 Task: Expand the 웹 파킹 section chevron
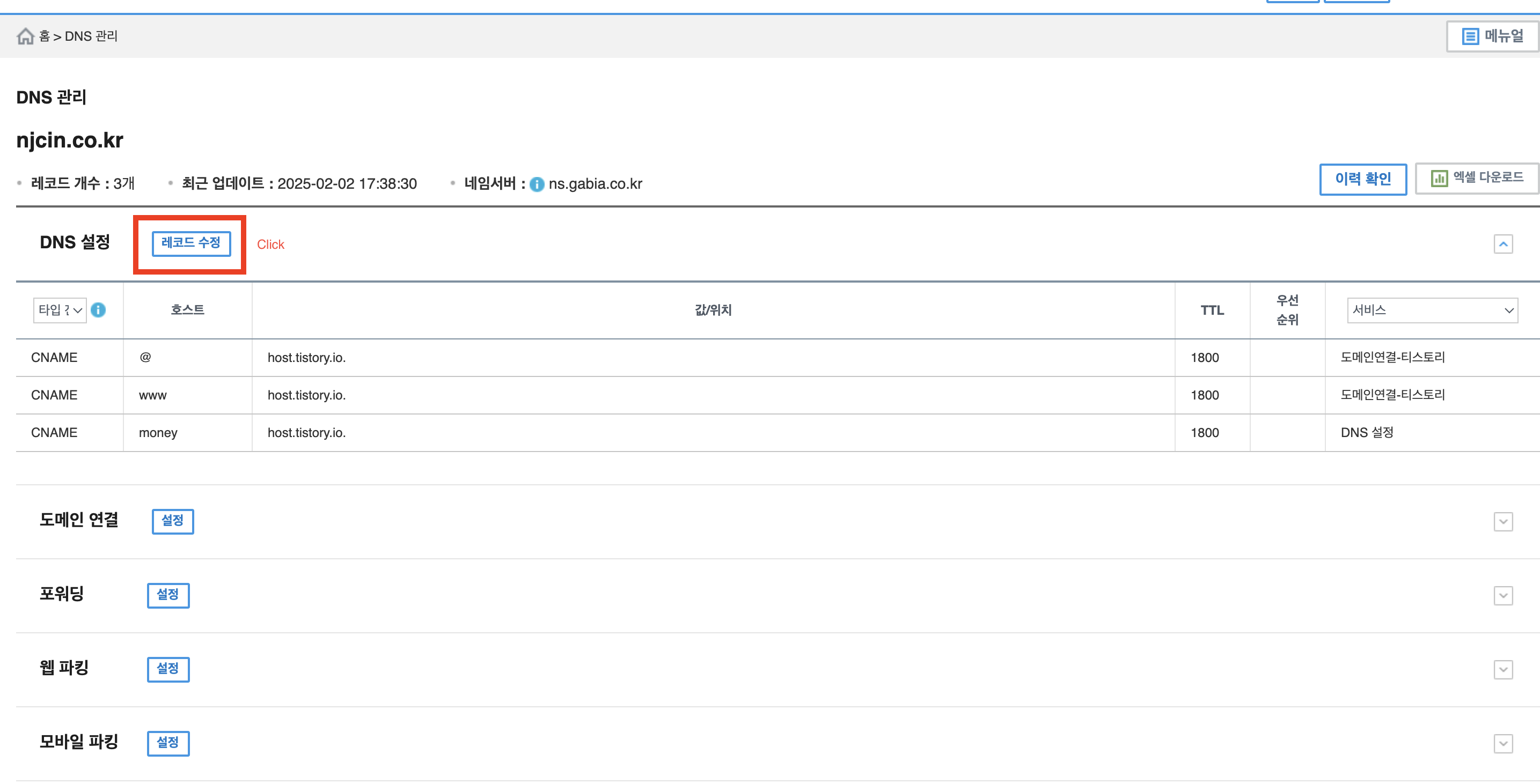coord(1503,669)
